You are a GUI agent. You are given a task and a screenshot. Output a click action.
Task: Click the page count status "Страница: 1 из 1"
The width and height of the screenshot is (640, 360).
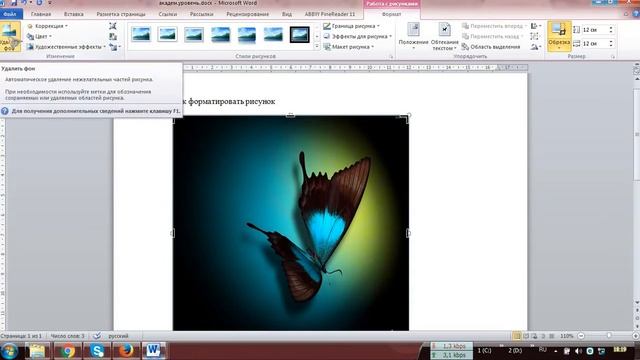[21, 336]
